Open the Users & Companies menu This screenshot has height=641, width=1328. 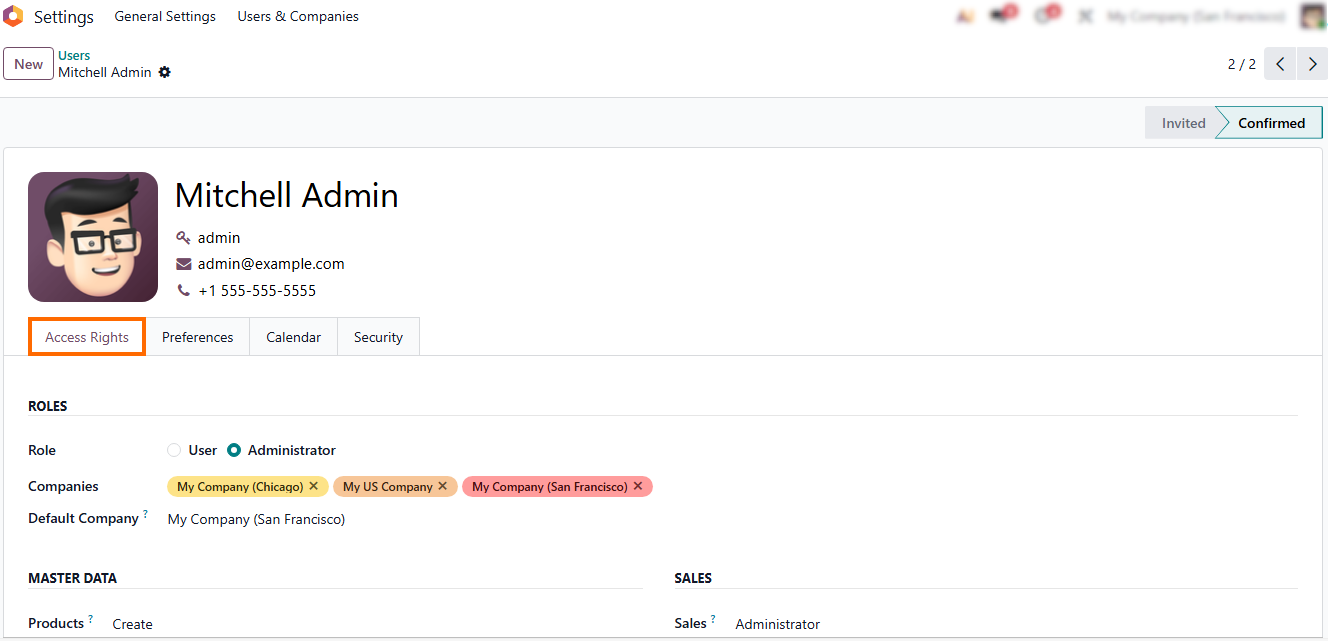[297, 16]
